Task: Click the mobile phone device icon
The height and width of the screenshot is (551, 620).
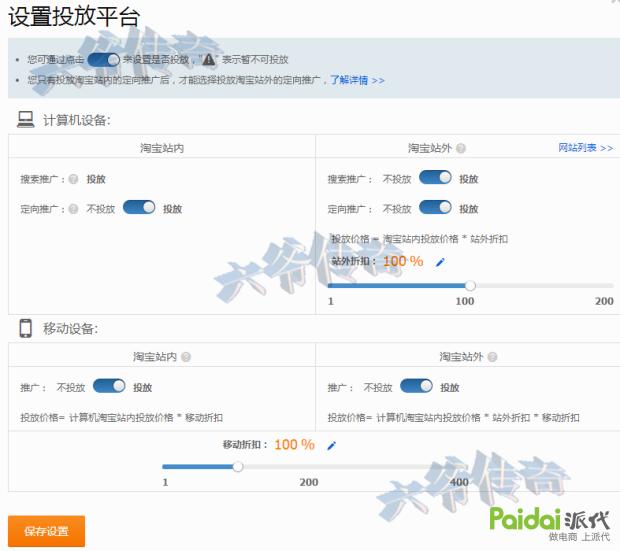Action: pyautogui.click(x=26, y=328)
